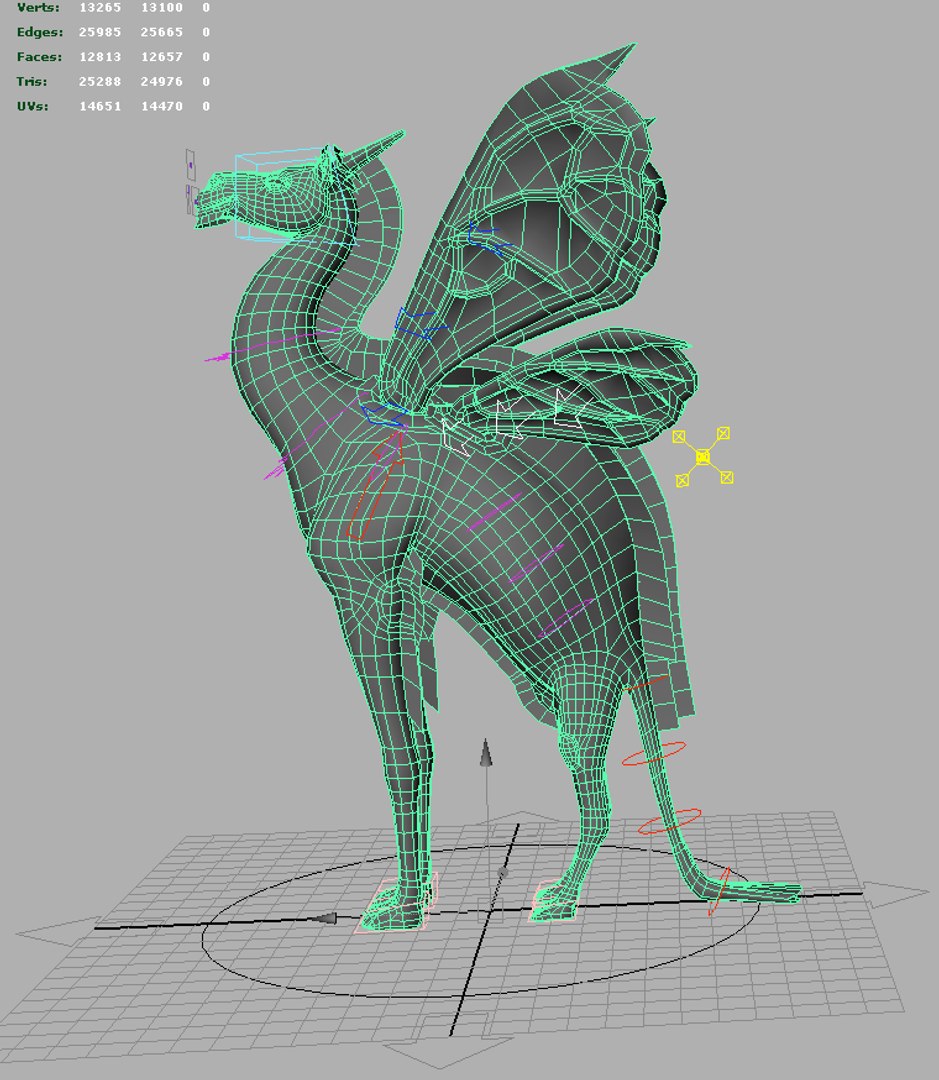Click the face count value 12657
This screenshot has width=939, height=1080.
click(162, 57)
